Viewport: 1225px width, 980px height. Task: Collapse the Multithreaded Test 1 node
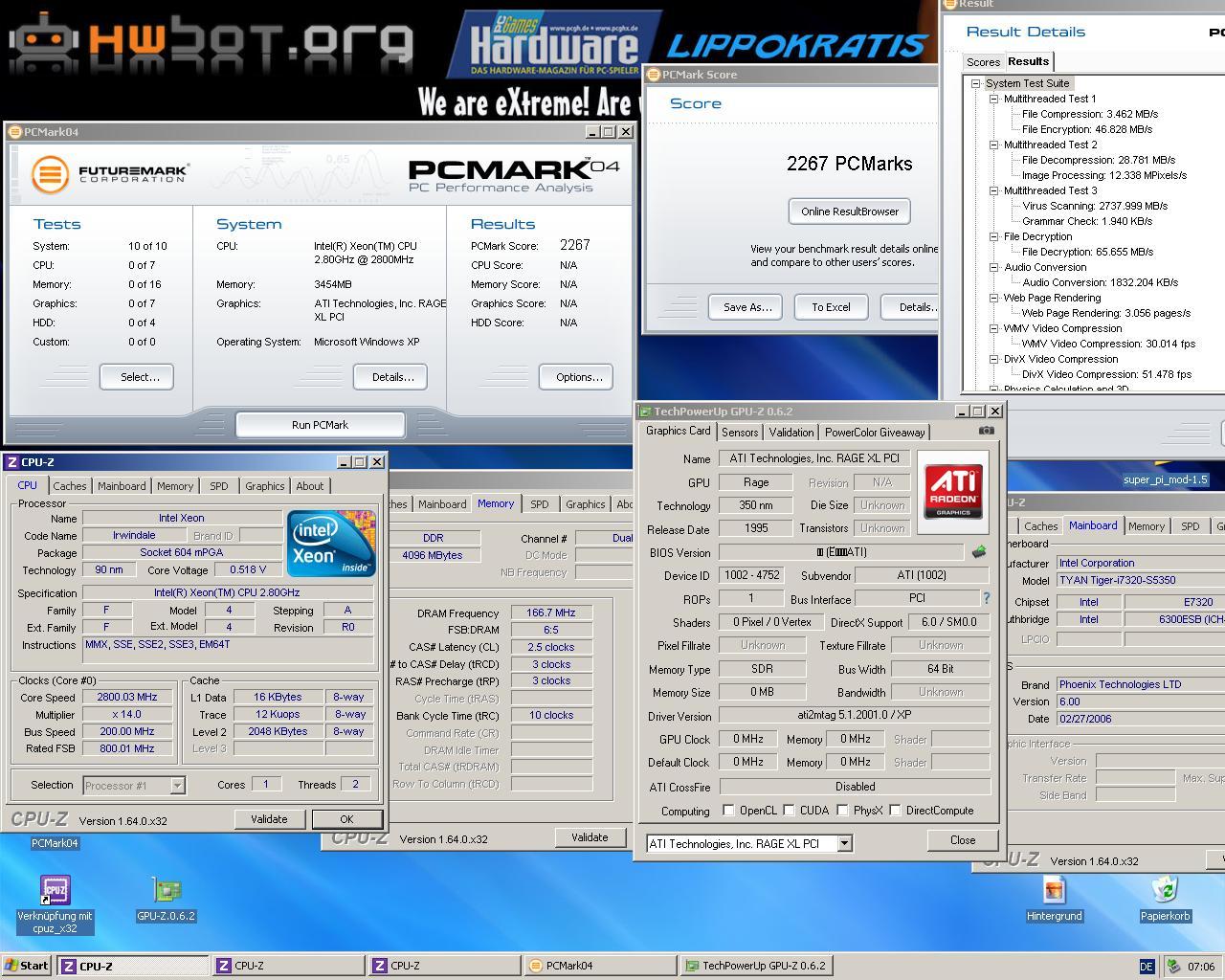993,99
